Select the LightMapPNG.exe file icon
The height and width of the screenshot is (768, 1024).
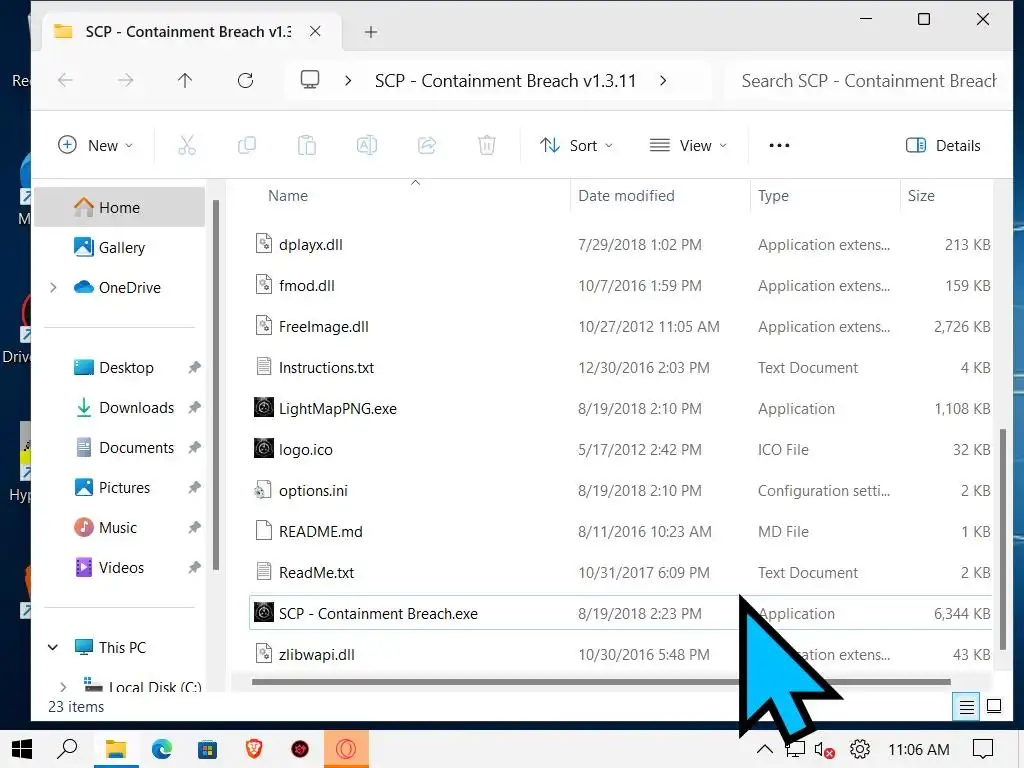(264, 408)
